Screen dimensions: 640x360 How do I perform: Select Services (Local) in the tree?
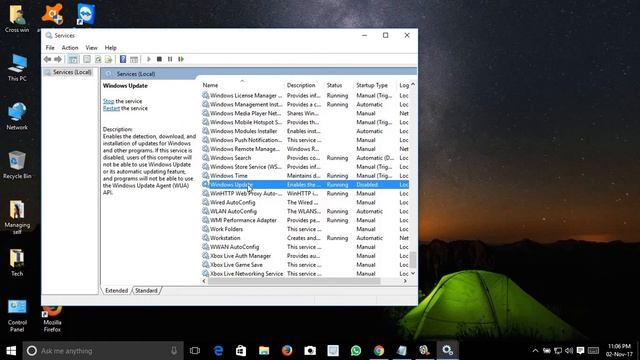pyautogui.click(x=68, y=72)
